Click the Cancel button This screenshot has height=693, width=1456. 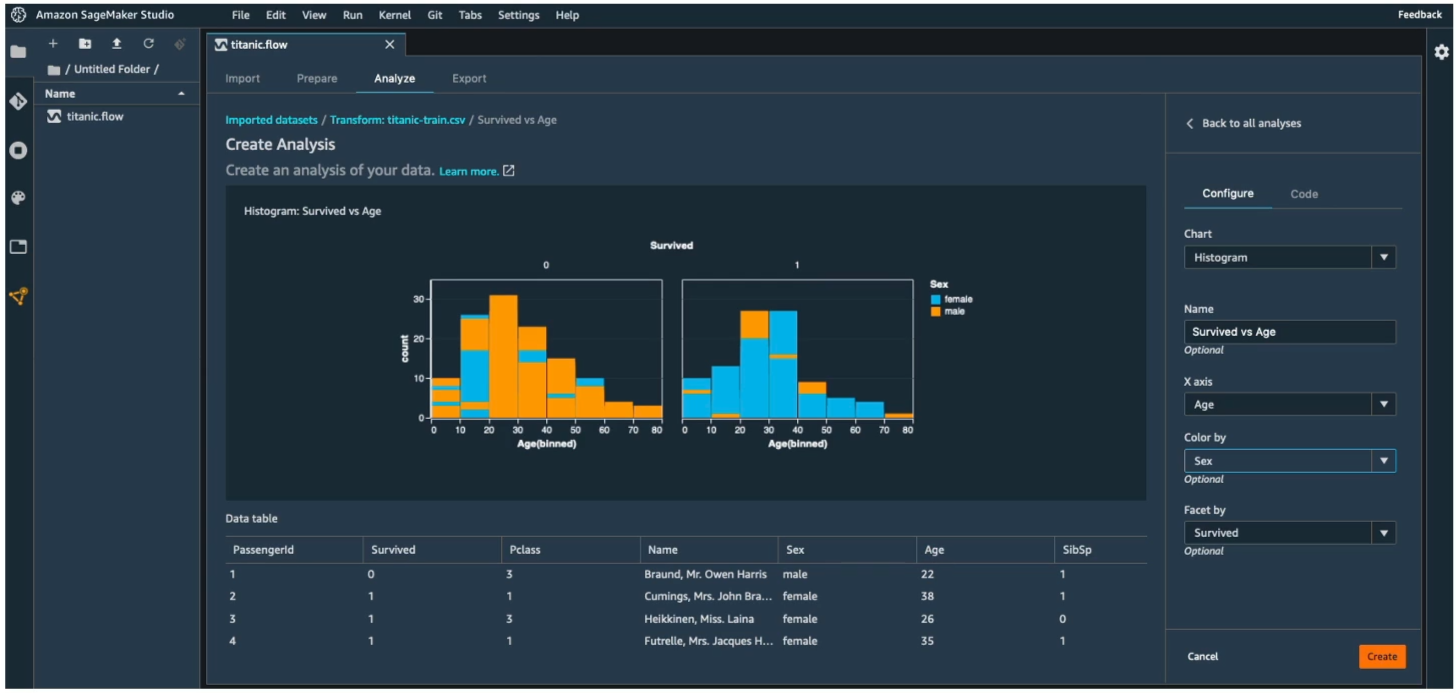1203,657
